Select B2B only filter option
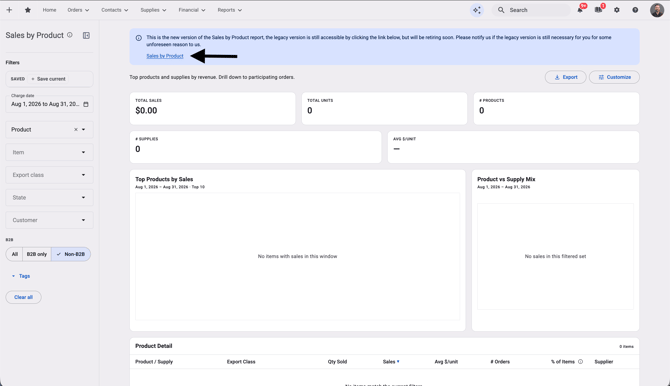670x386 pixels. pyautogui.click(x=37, y=254)
